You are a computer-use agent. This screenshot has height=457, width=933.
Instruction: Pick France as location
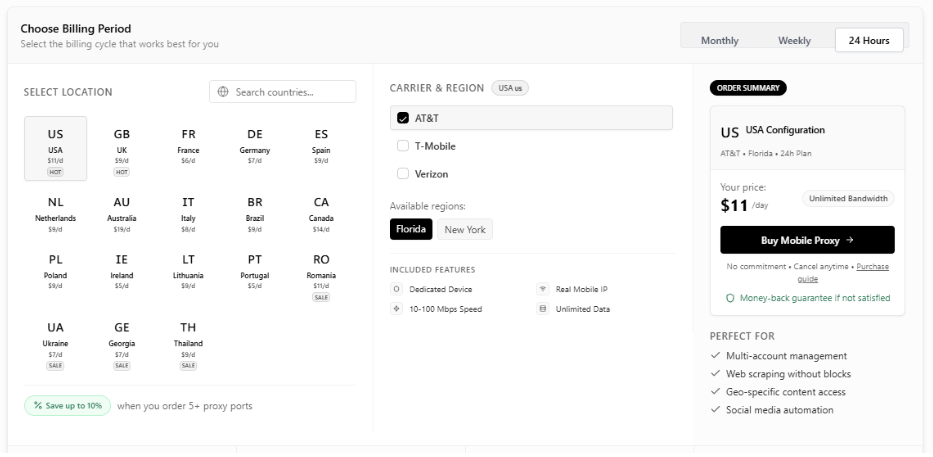[x=188, y=148]
